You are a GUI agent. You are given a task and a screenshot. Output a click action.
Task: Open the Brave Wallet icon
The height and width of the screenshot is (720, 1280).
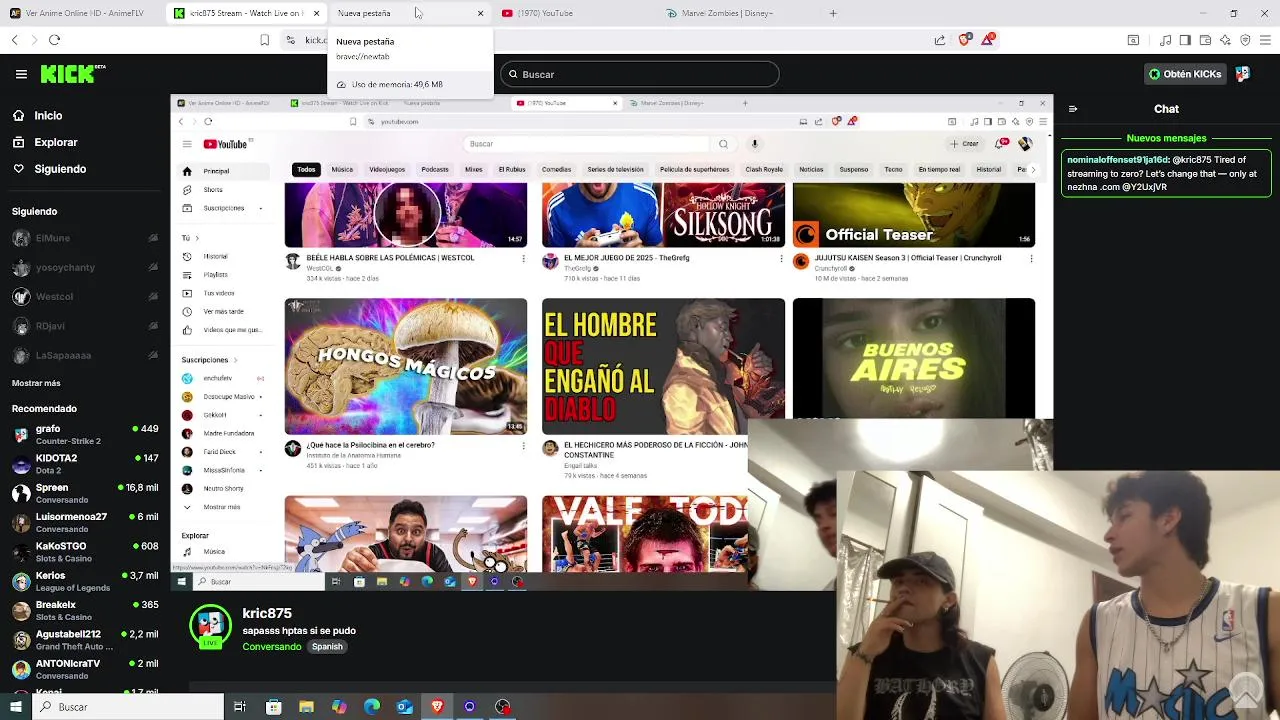point(1205,40)
